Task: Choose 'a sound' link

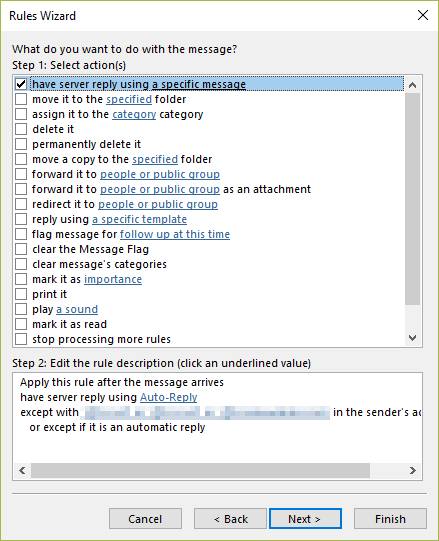Action: [77, 309]
